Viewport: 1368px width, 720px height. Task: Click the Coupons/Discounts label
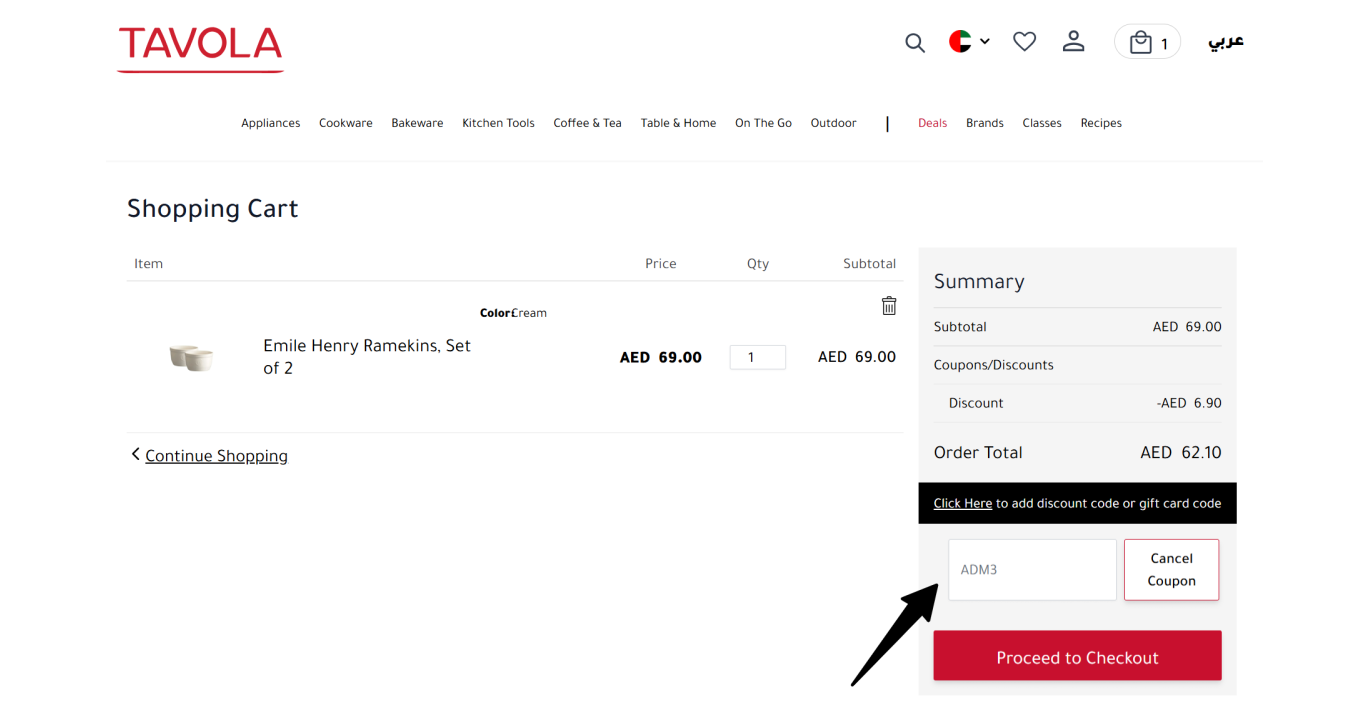(994, 365)
